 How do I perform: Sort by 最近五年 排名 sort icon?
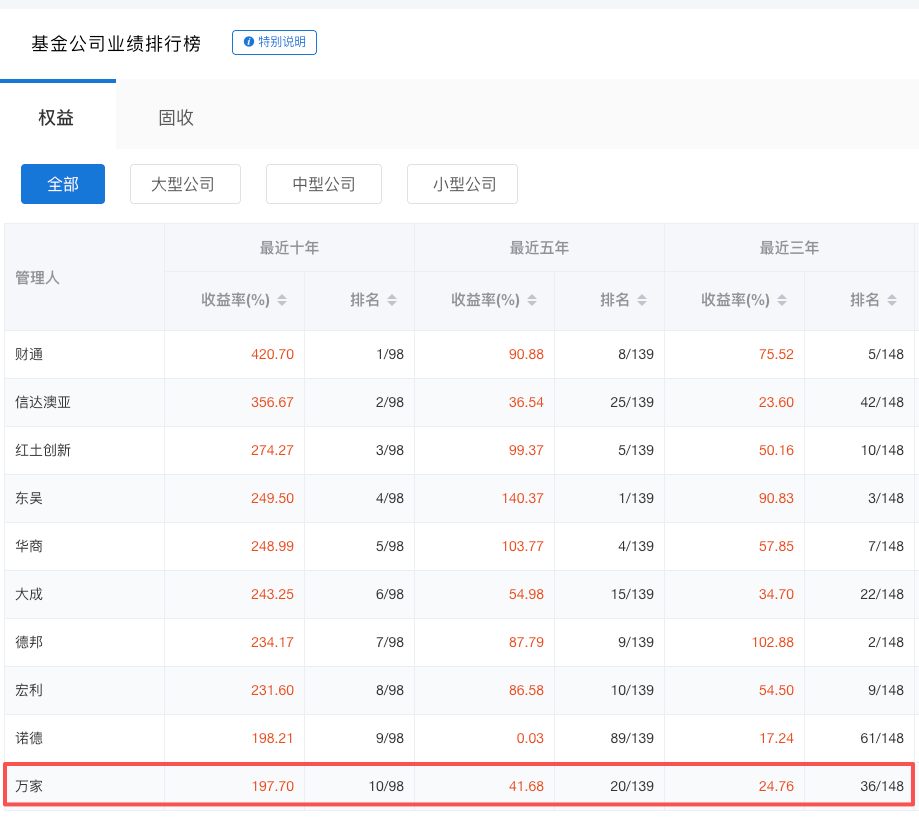point(642,300)
